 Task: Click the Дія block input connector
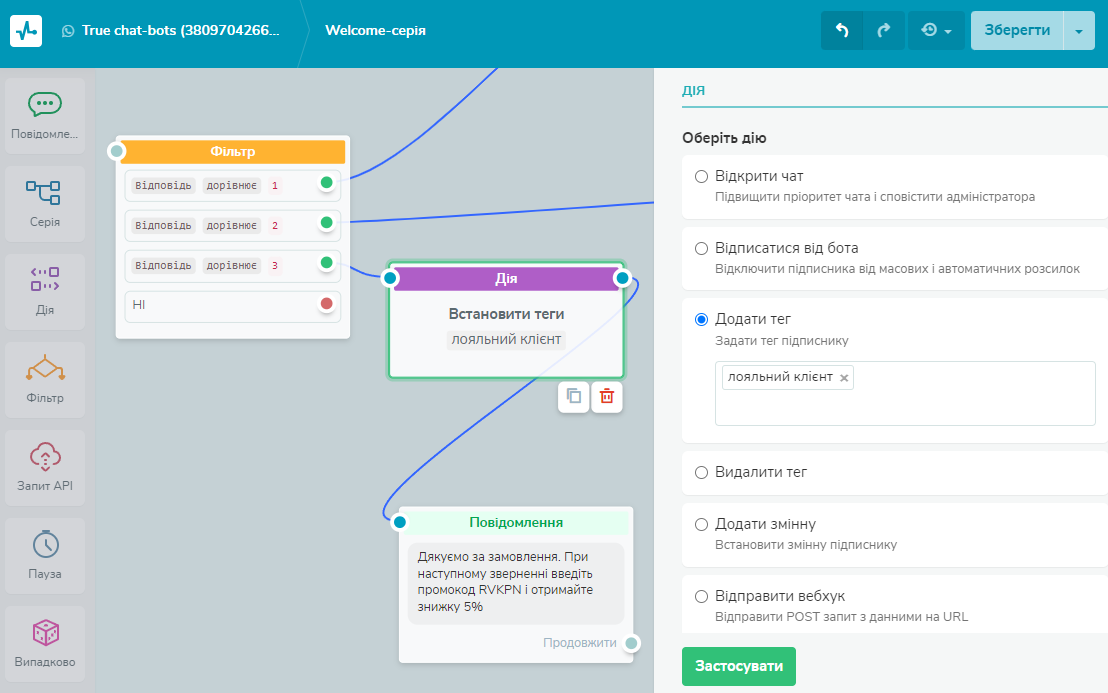click(390, 278)
